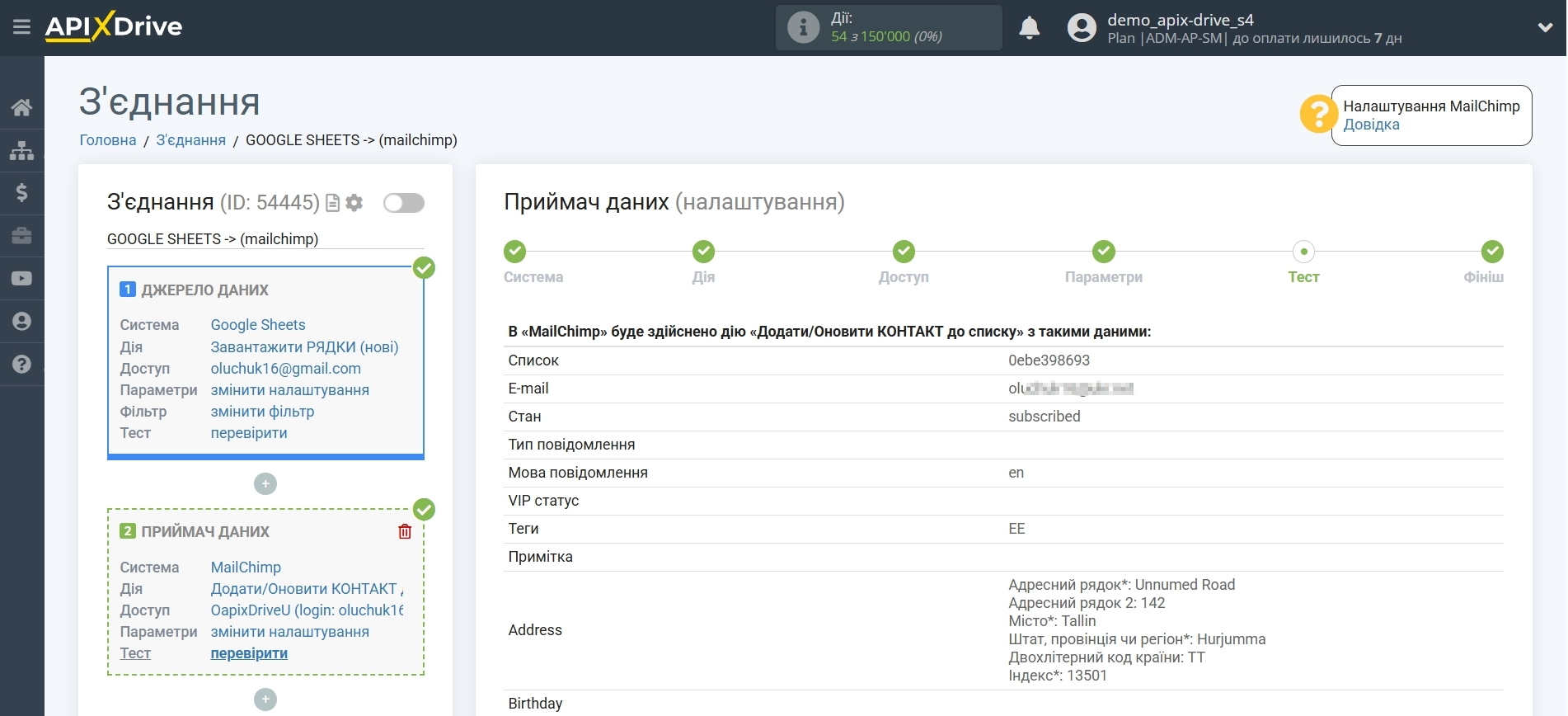Select the address line Unnumed Road
This screenshot has width=1568, height=716.
pyautogui.click(x=1121, y=585)
